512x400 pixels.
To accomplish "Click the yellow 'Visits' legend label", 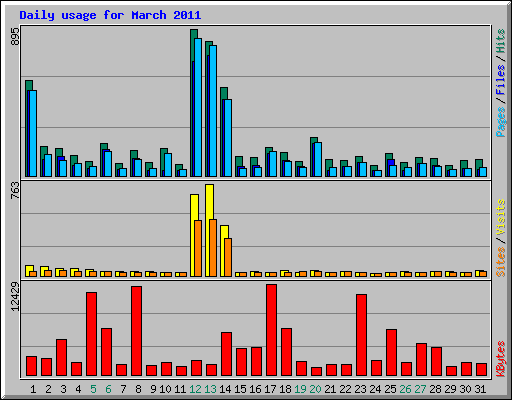I will [x=501, y=217].
